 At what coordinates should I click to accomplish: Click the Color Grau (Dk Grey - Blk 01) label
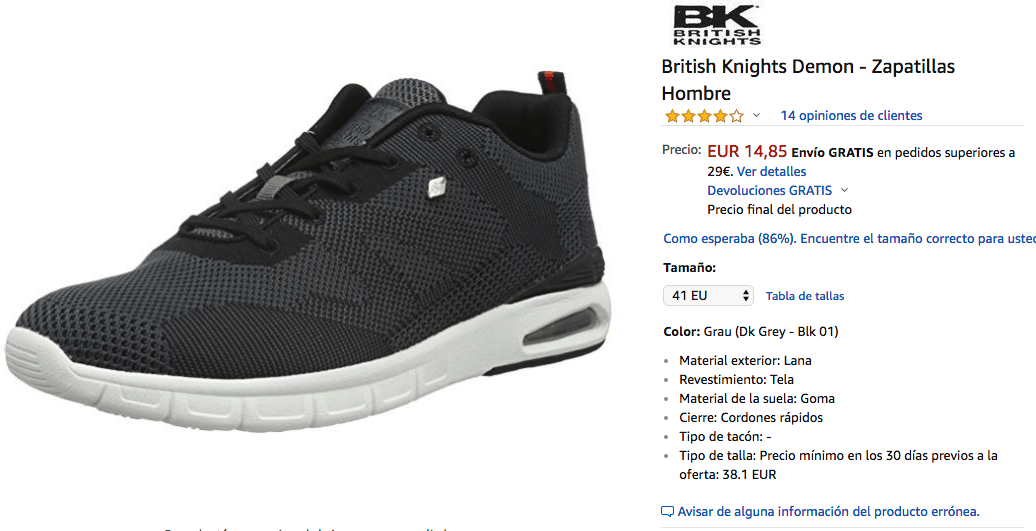751,332
